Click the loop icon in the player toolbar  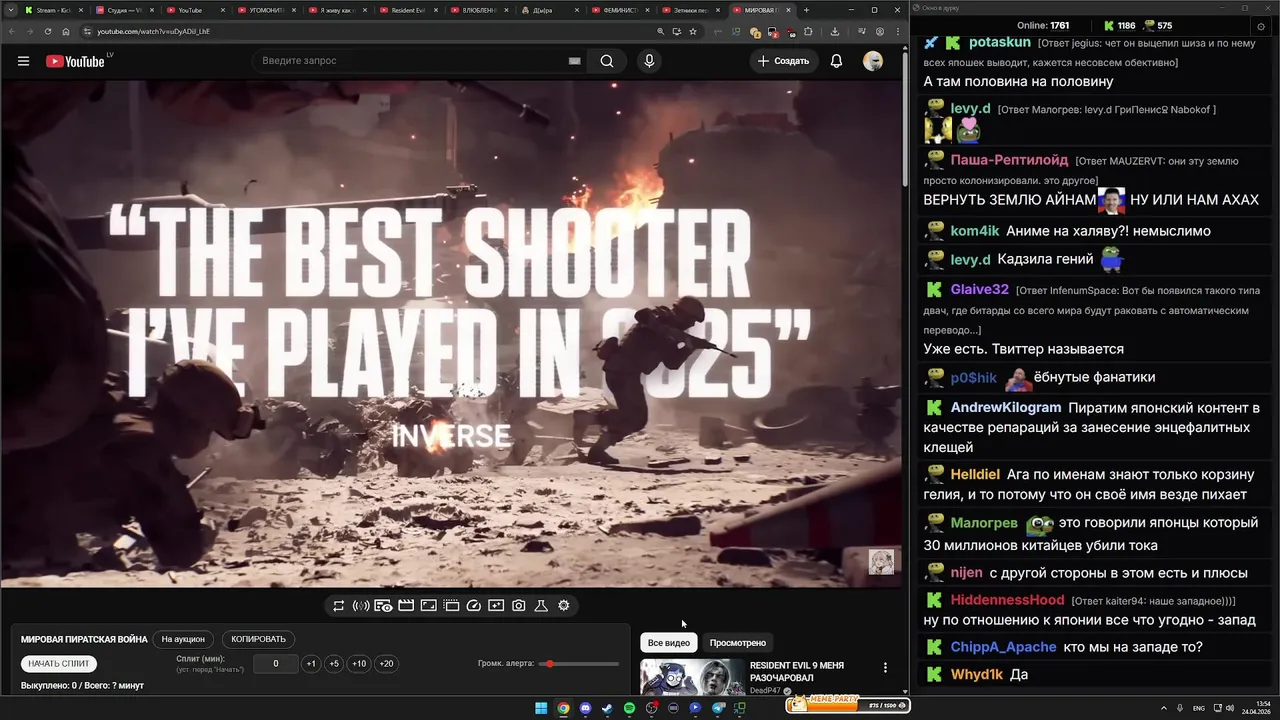[x=339, y=606]
